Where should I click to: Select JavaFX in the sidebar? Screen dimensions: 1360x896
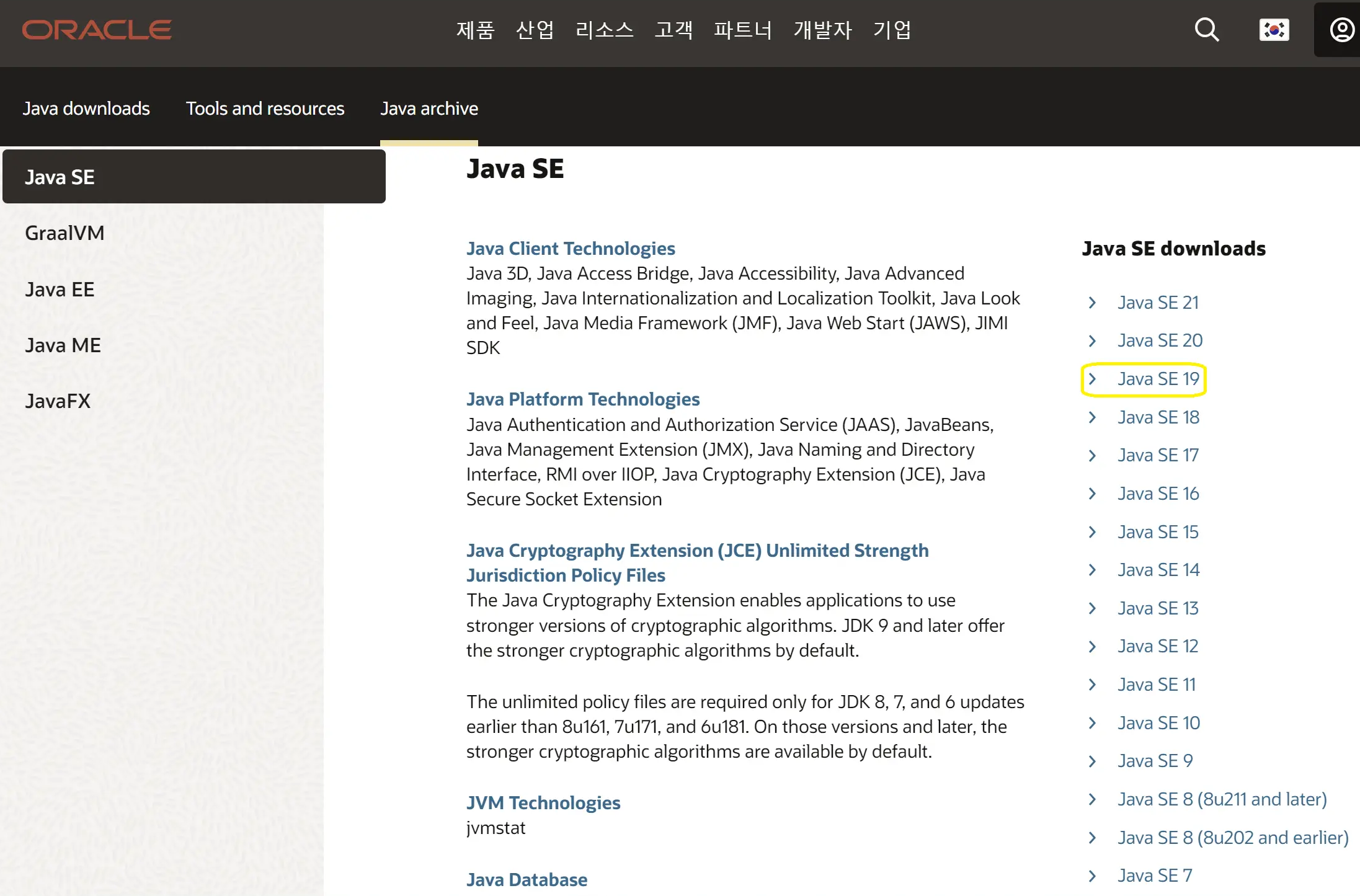(58, 401)
